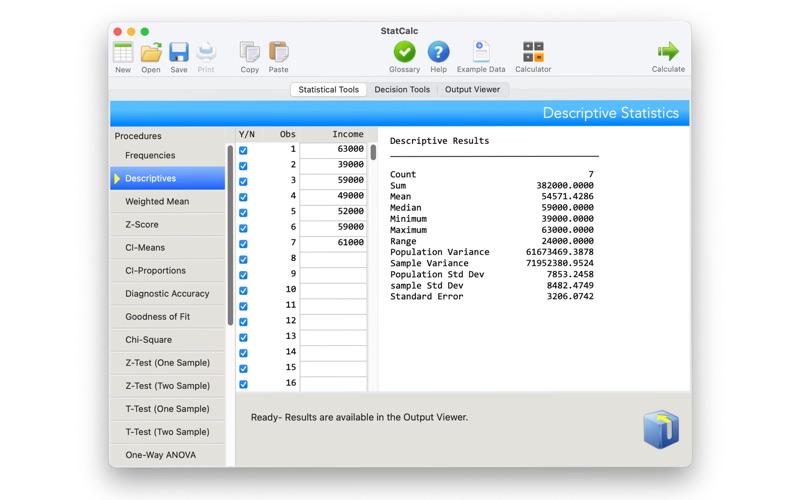800x500 pixels.
Task: Select the Income cell with 52000
Action: [x=333, y=211]
